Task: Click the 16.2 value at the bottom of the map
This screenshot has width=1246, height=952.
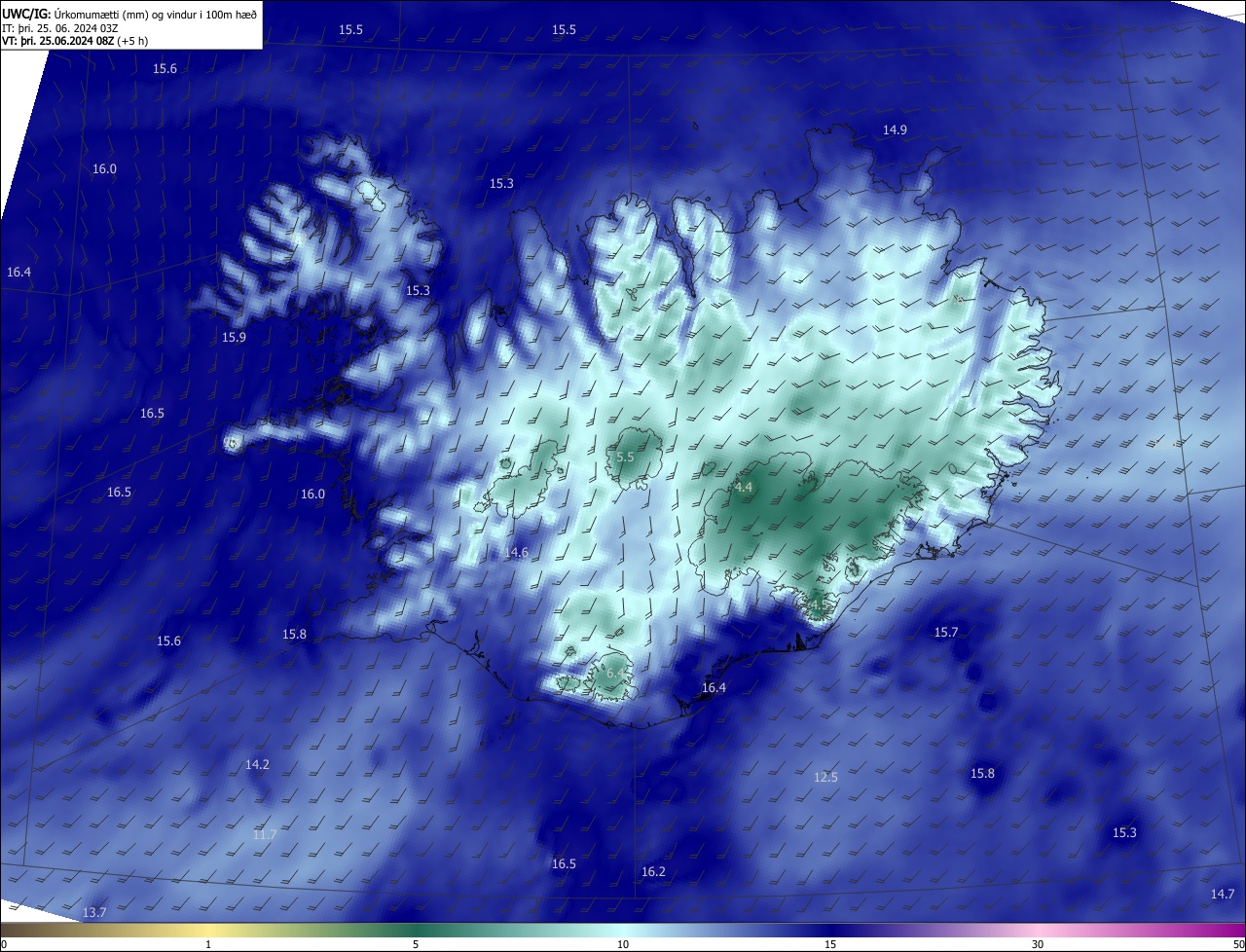Action: click(x=653, y=871)
